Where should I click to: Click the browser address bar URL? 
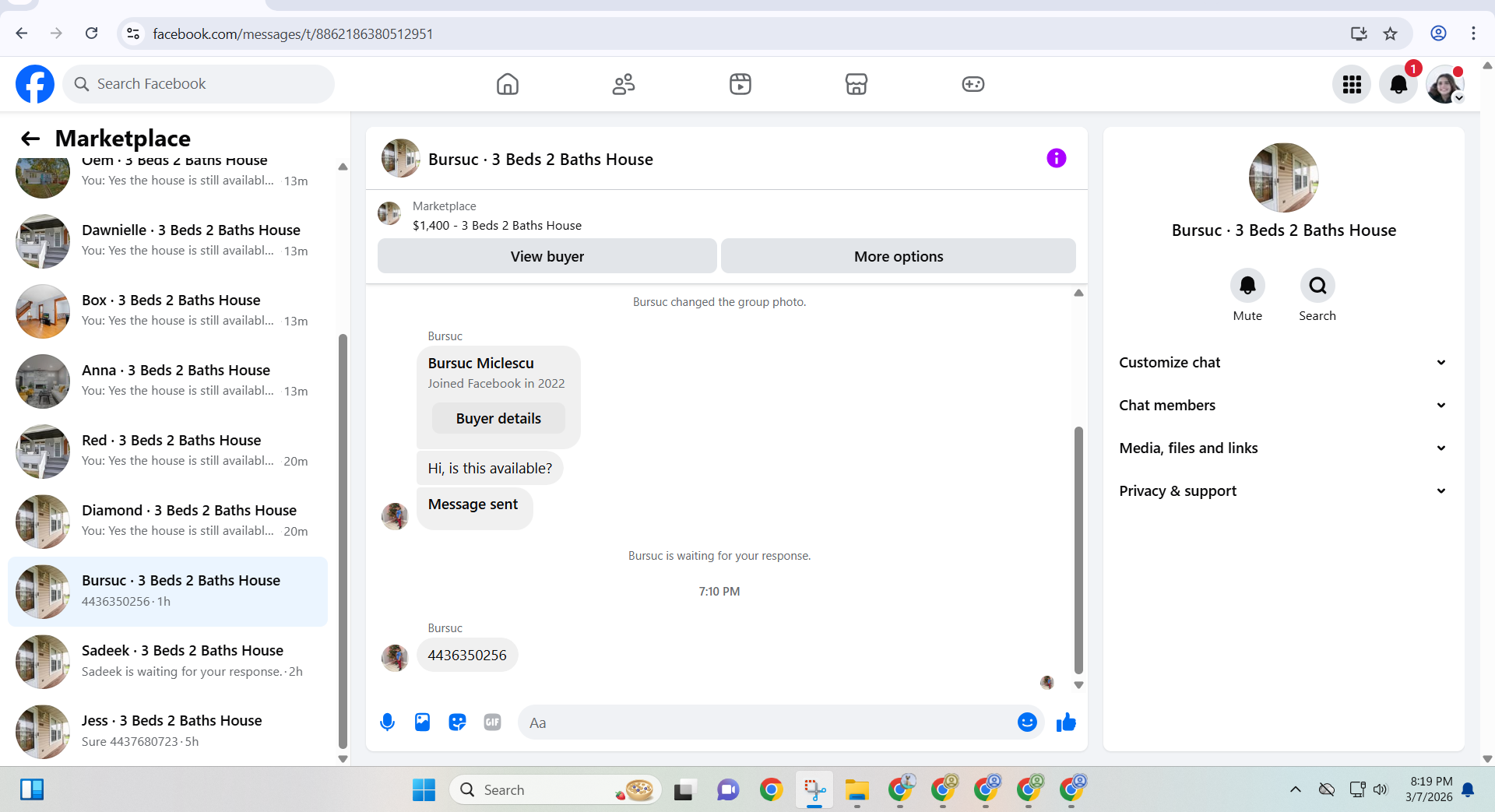pyautogui.click(x=293, y=33)
